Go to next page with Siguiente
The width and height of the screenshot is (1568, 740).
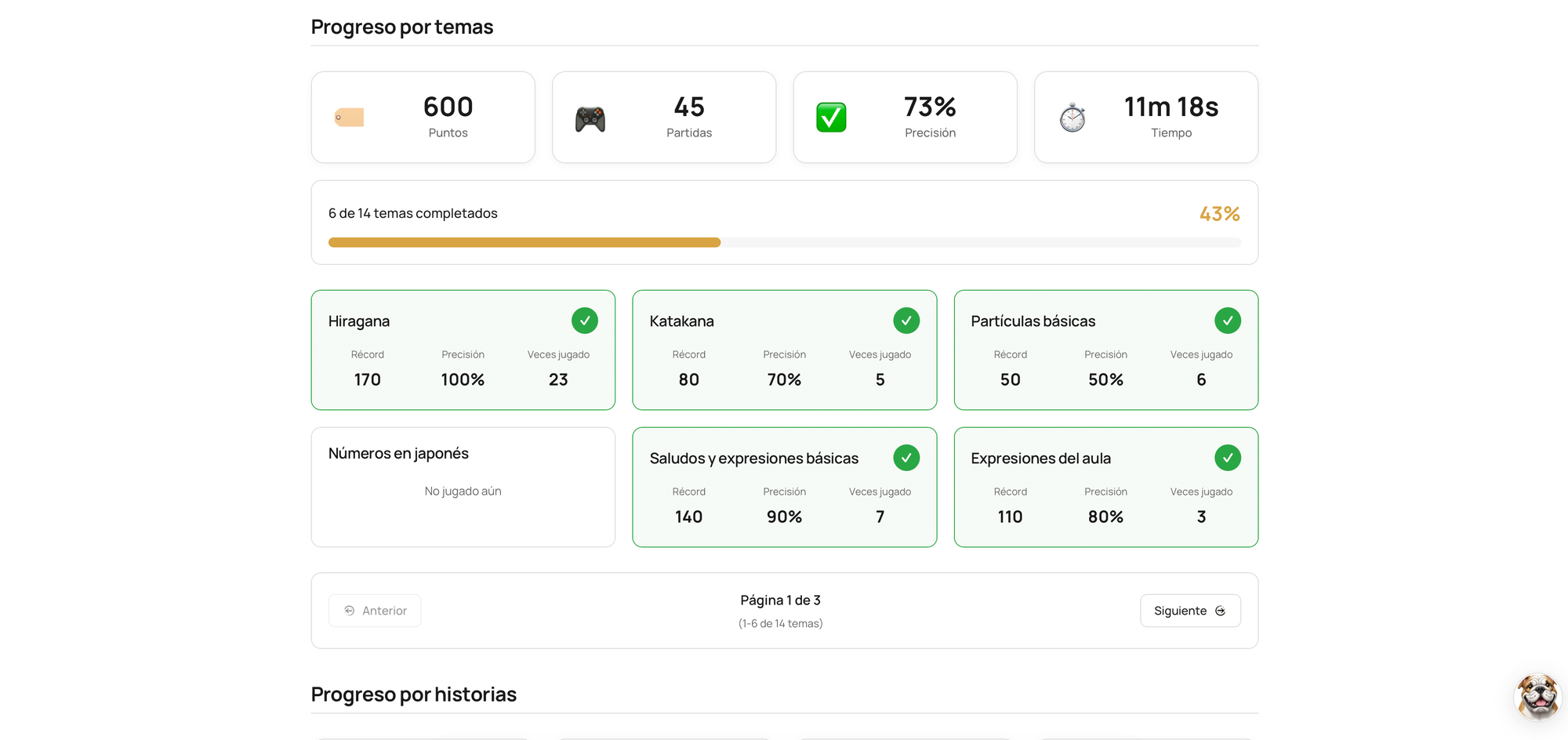[1189, 611]
